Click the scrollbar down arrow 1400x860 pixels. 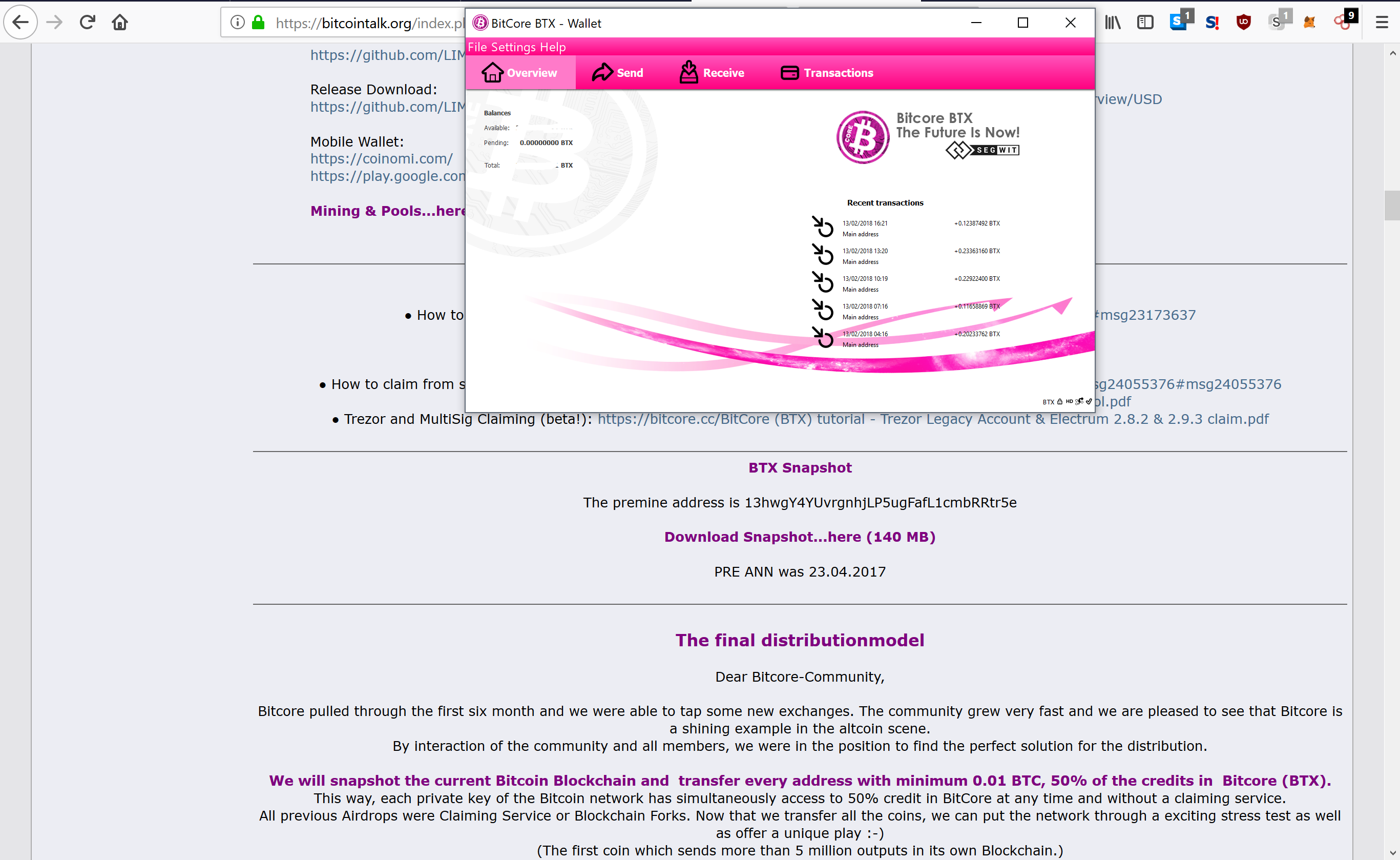(1393, 853)
